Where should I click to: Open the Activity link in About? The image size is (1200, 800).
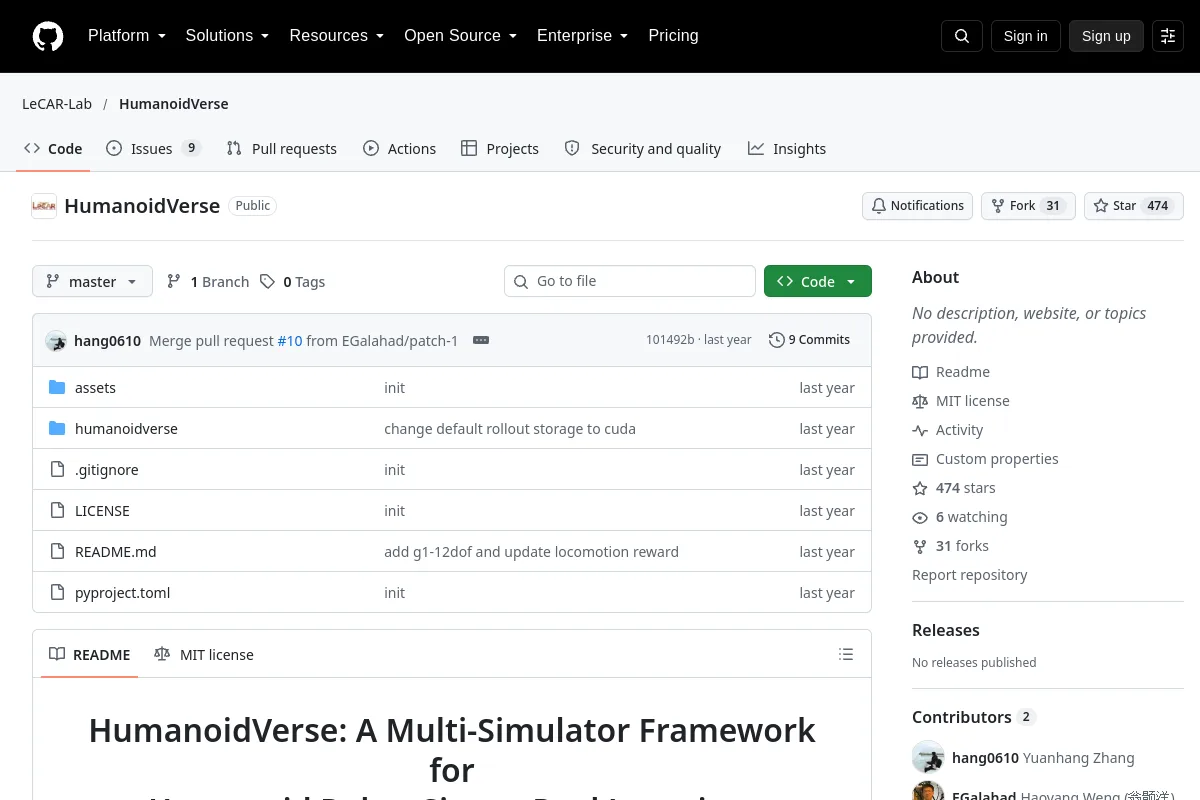click(x=948, y=430)
